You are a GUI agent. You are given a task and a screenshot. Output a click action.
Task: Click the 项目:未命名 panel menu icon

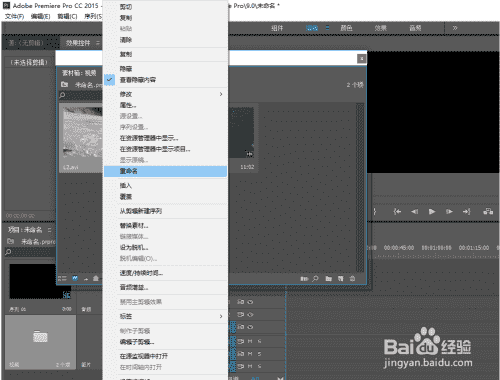(49, 230)
